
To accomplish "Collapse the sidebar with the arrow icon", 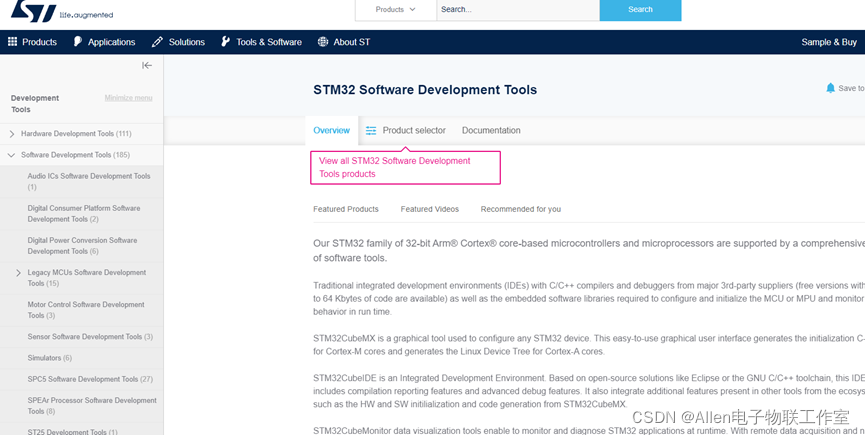I will (147, 66).
